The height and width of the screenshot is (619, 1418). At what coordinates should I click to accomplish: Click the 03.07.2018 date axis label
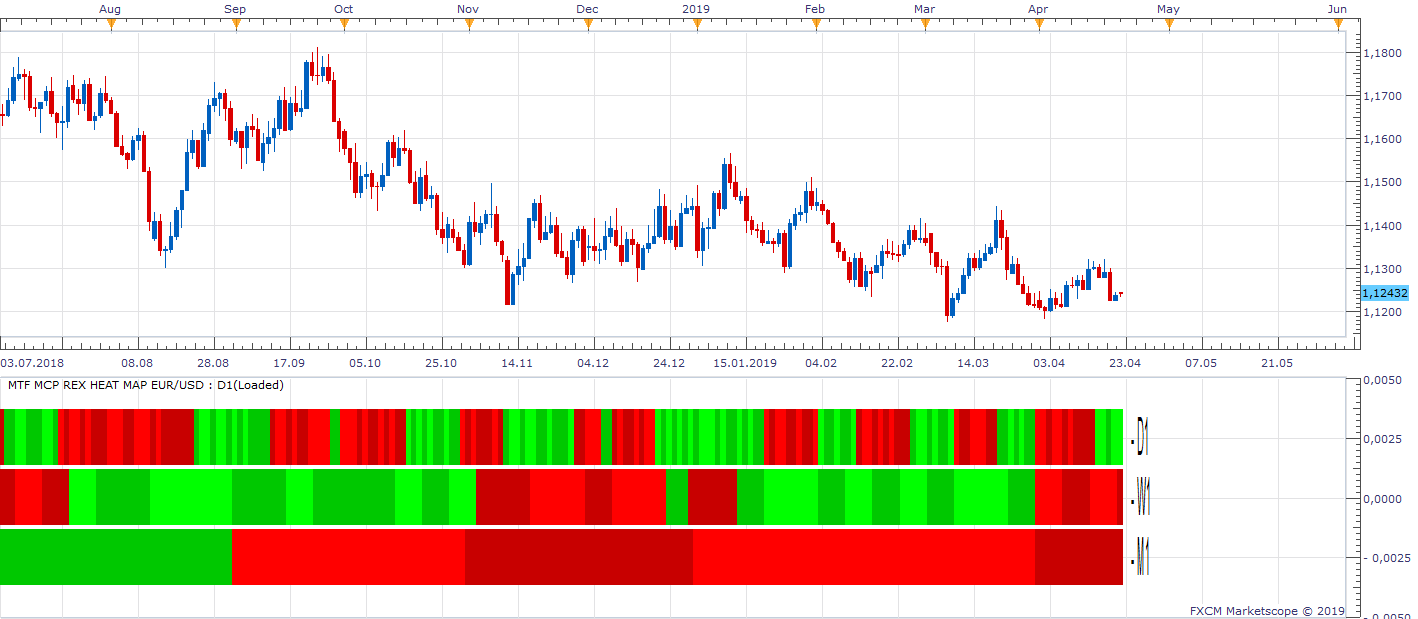click(33, 363)
